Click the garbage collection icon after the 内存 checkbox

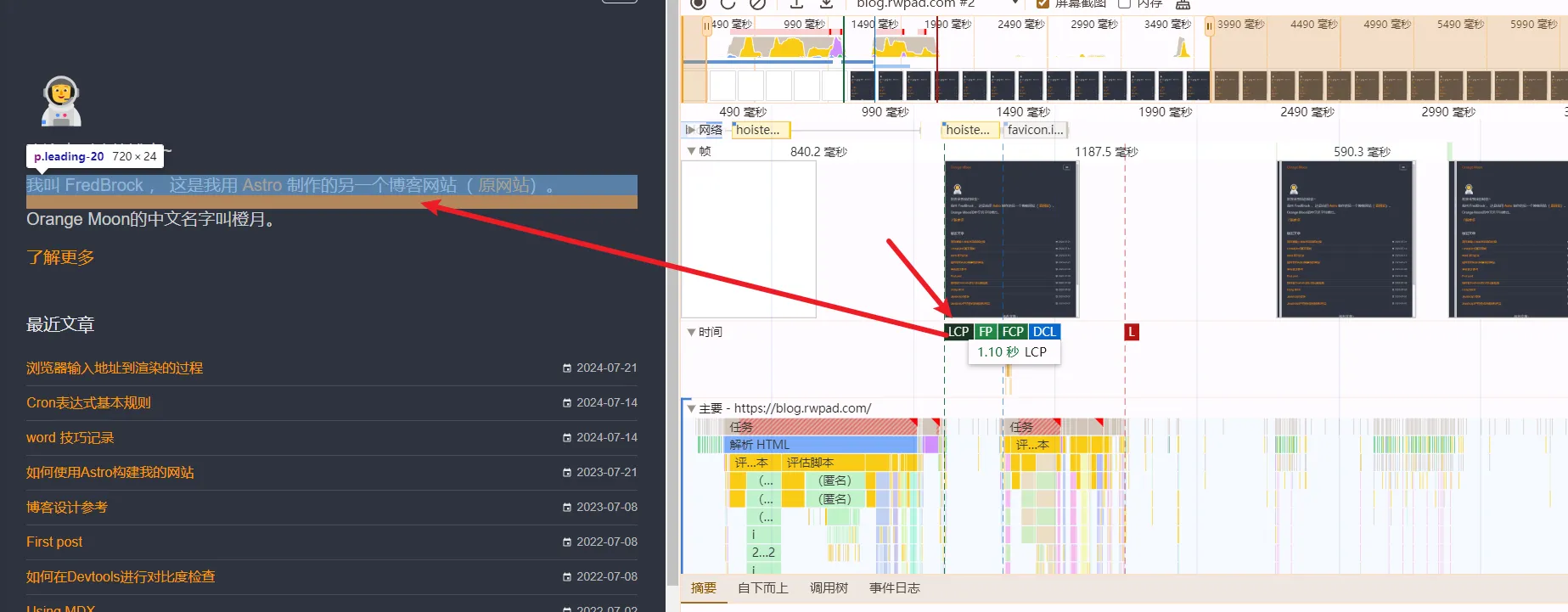[x=1183, y=4]
